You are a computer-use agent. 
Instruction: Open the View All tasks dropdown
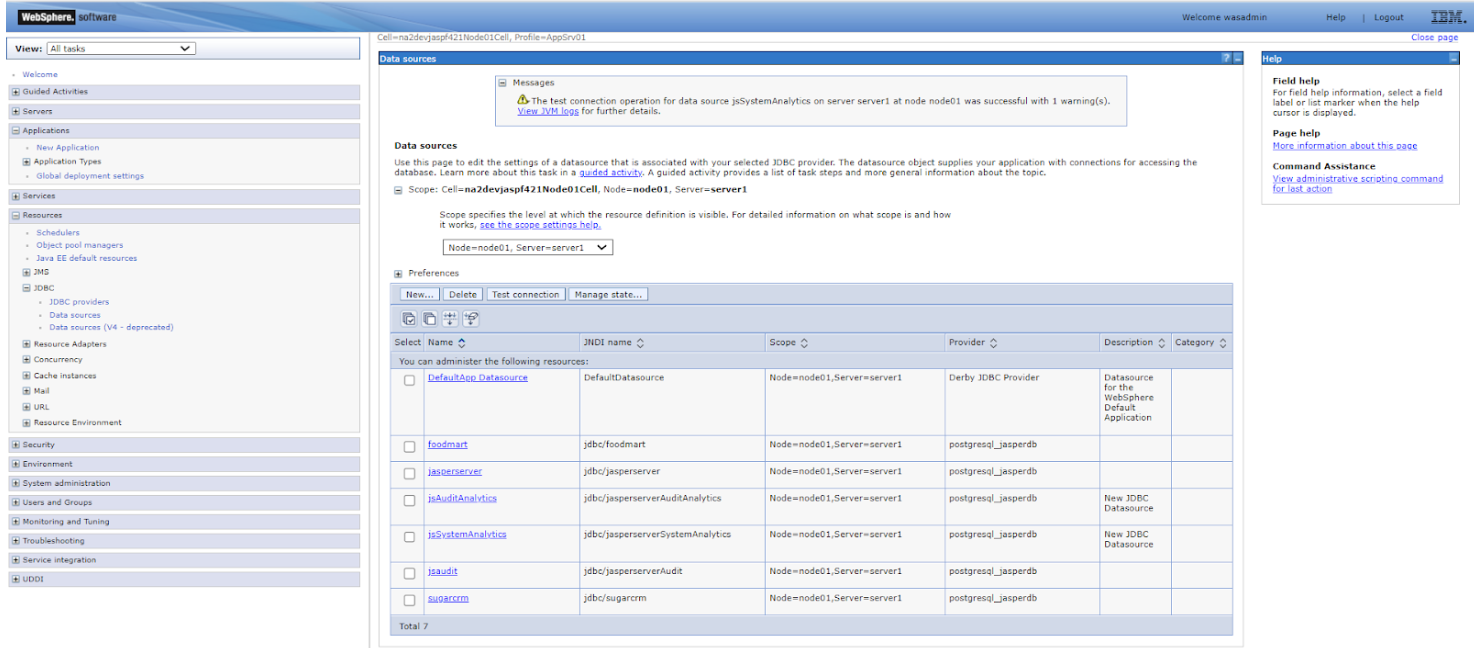click(121, 48)
